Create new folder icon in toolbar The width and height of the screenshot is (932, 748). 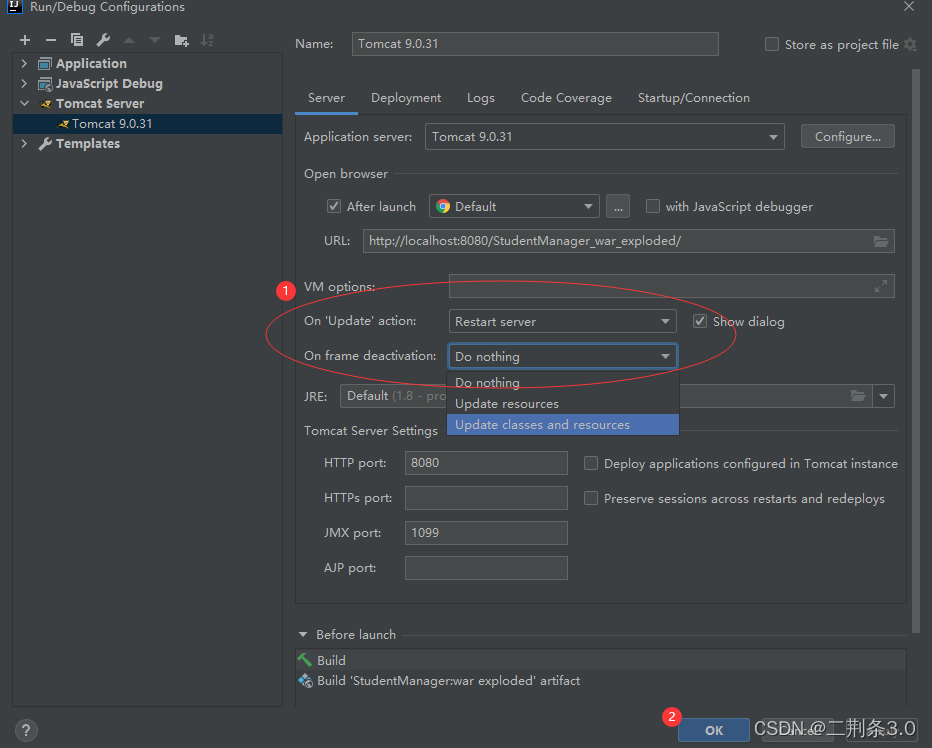click(x=181, y=40)
